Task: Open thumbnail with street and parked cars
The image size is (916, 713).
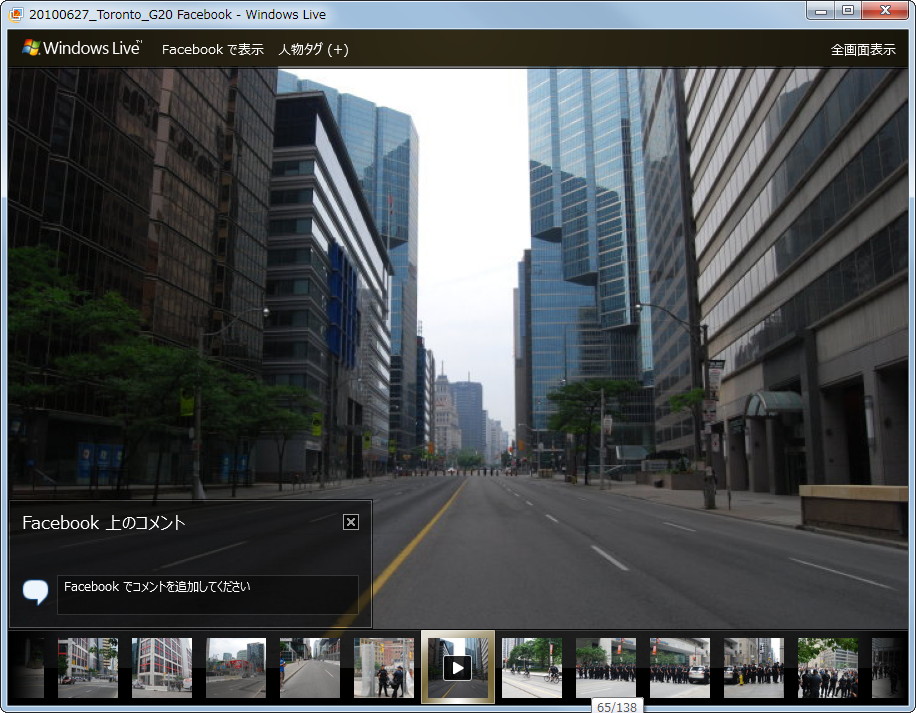Action: [88, 667]
